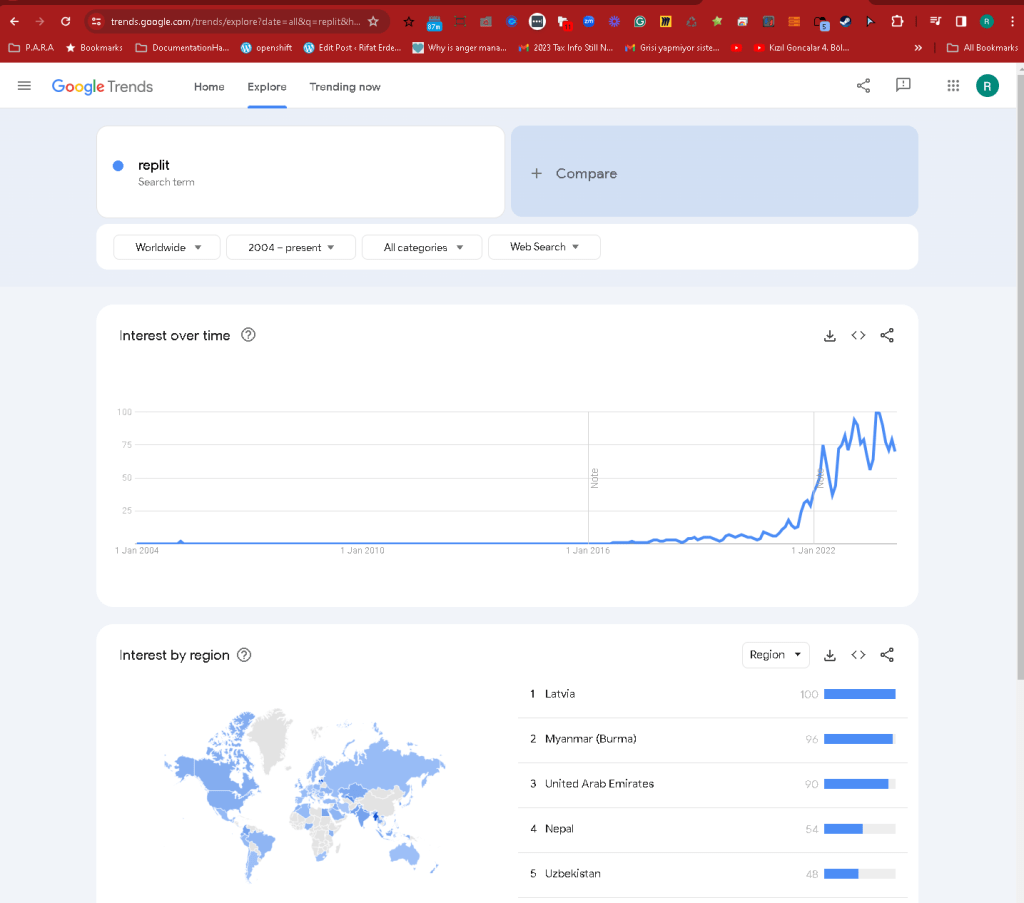
Task: Open the Chrome profile avatar in the browser toolbar
Action: point(987,22)
